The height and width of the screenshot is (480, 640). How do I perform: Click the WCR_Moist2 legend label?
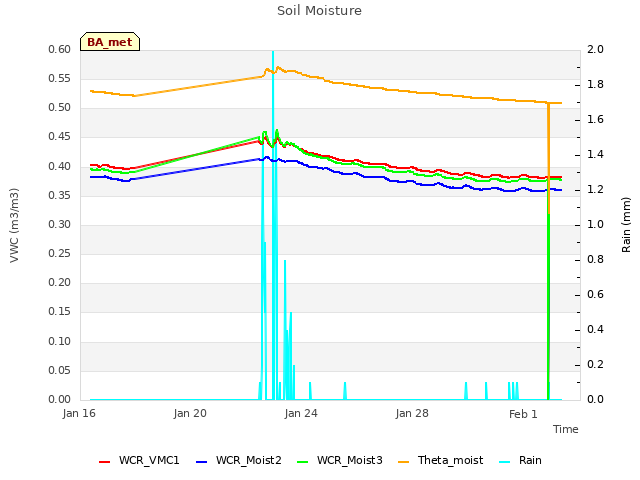pos(249,460)
